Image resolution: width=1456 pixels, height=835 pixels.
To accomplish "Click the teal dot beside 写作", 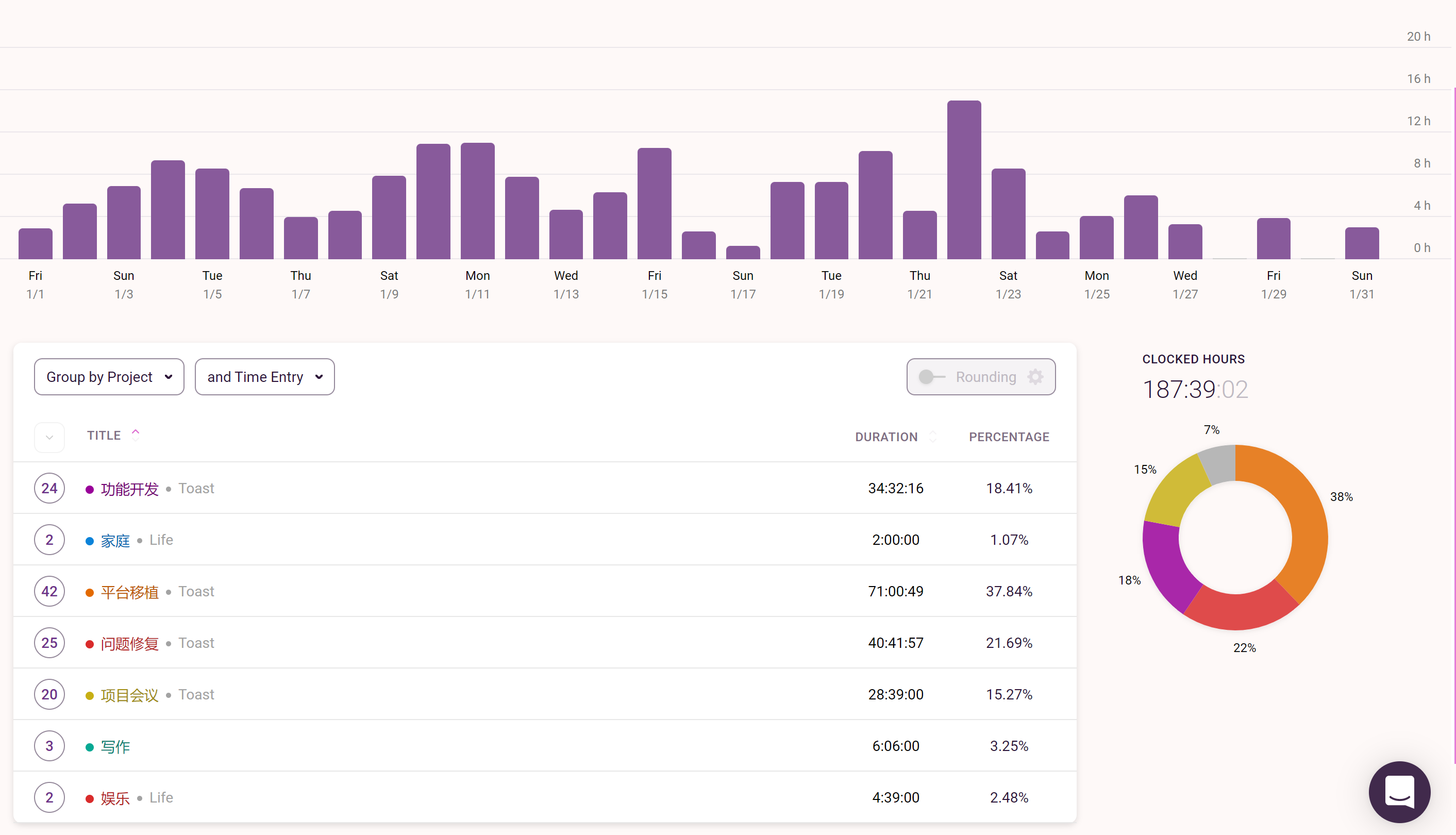I will (90, 747).
